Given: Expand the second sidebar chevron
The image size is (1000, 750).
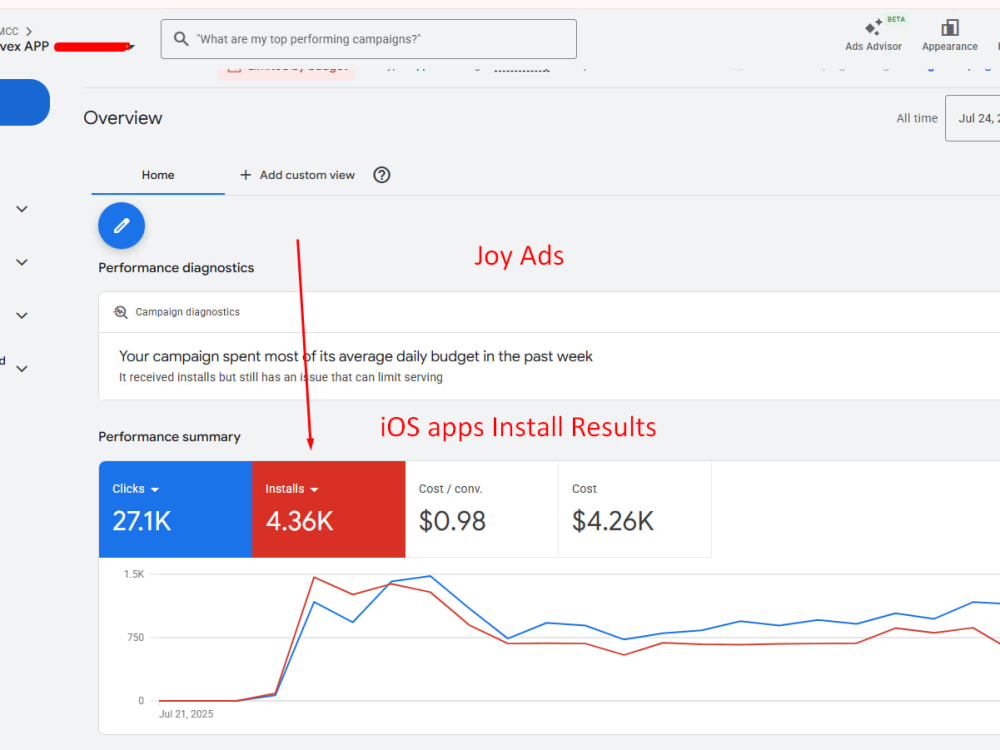Looking at the screenshot, I should pyautogui.click(x=22, y=262).
